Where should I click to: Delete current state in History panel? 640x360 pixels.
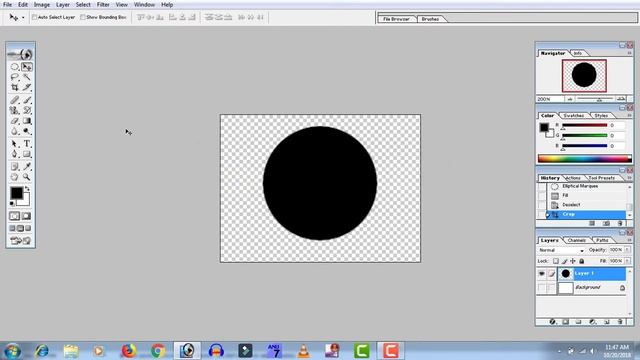coord(620,223)
